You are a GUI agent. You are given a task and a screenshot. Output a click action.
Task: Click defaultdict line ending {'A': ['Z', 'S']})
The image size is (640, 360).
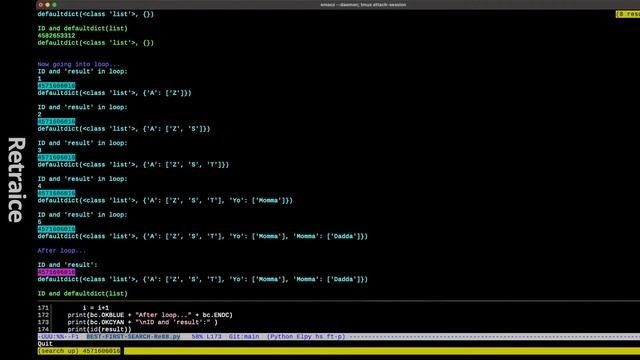point(124,129)
